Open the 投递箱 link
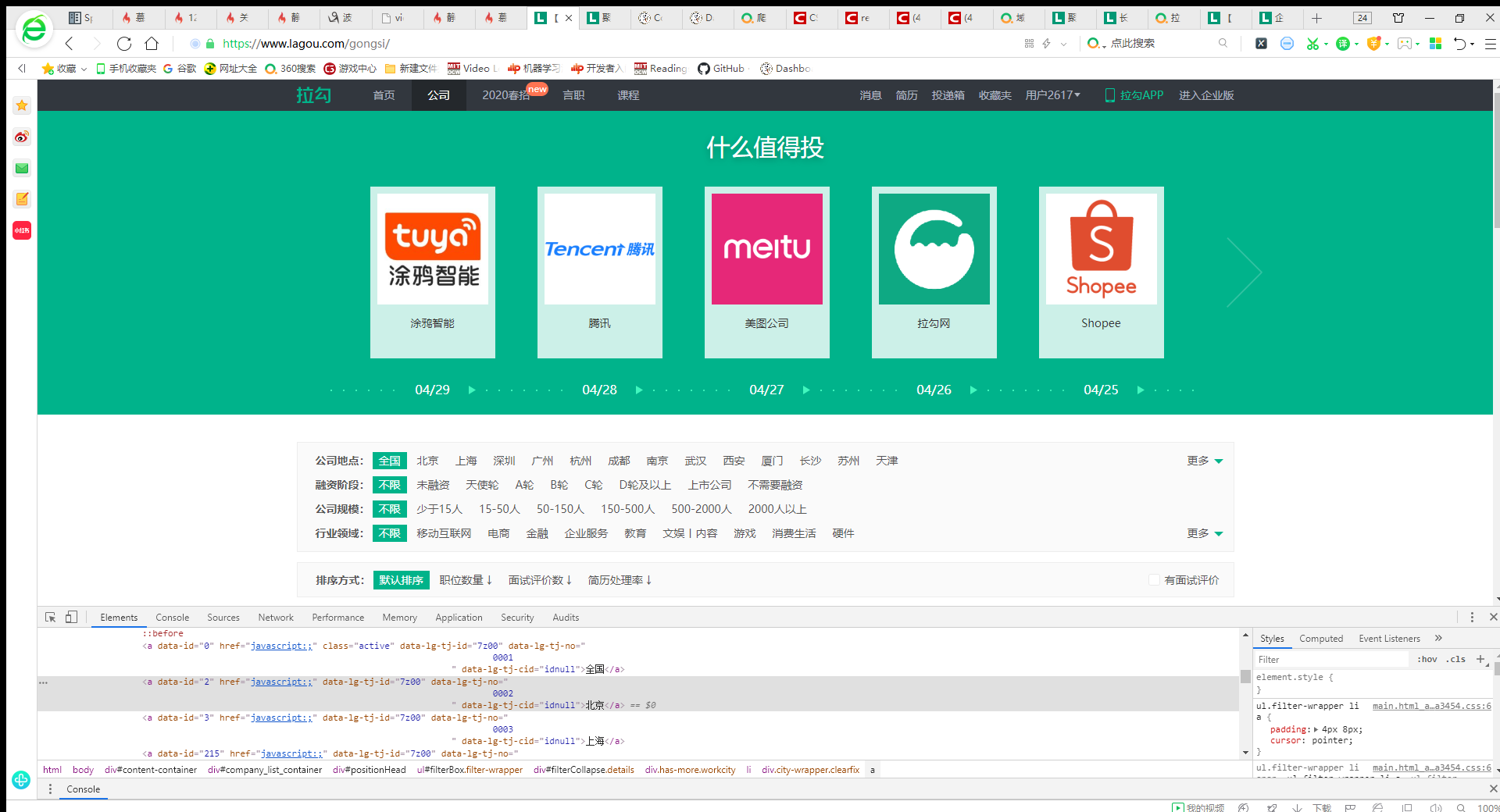The image size is (1500, 812). (948, 95)
